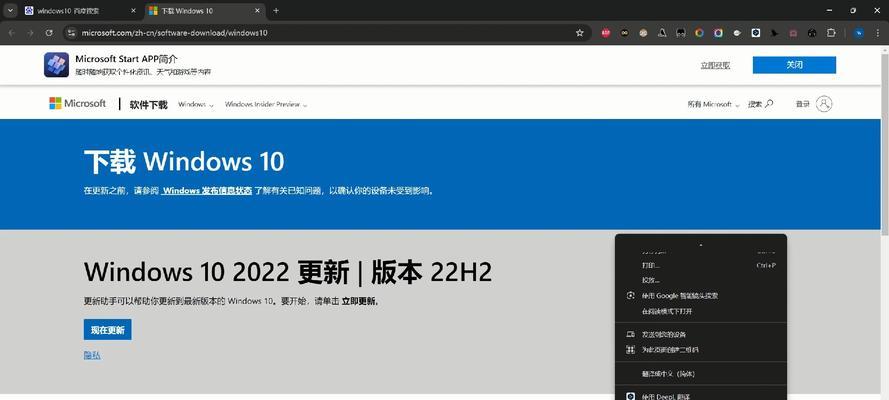Screen dimensions: 889x400
Task: Click the DeepL icon in context menu
Action: [x=630, y=397]
